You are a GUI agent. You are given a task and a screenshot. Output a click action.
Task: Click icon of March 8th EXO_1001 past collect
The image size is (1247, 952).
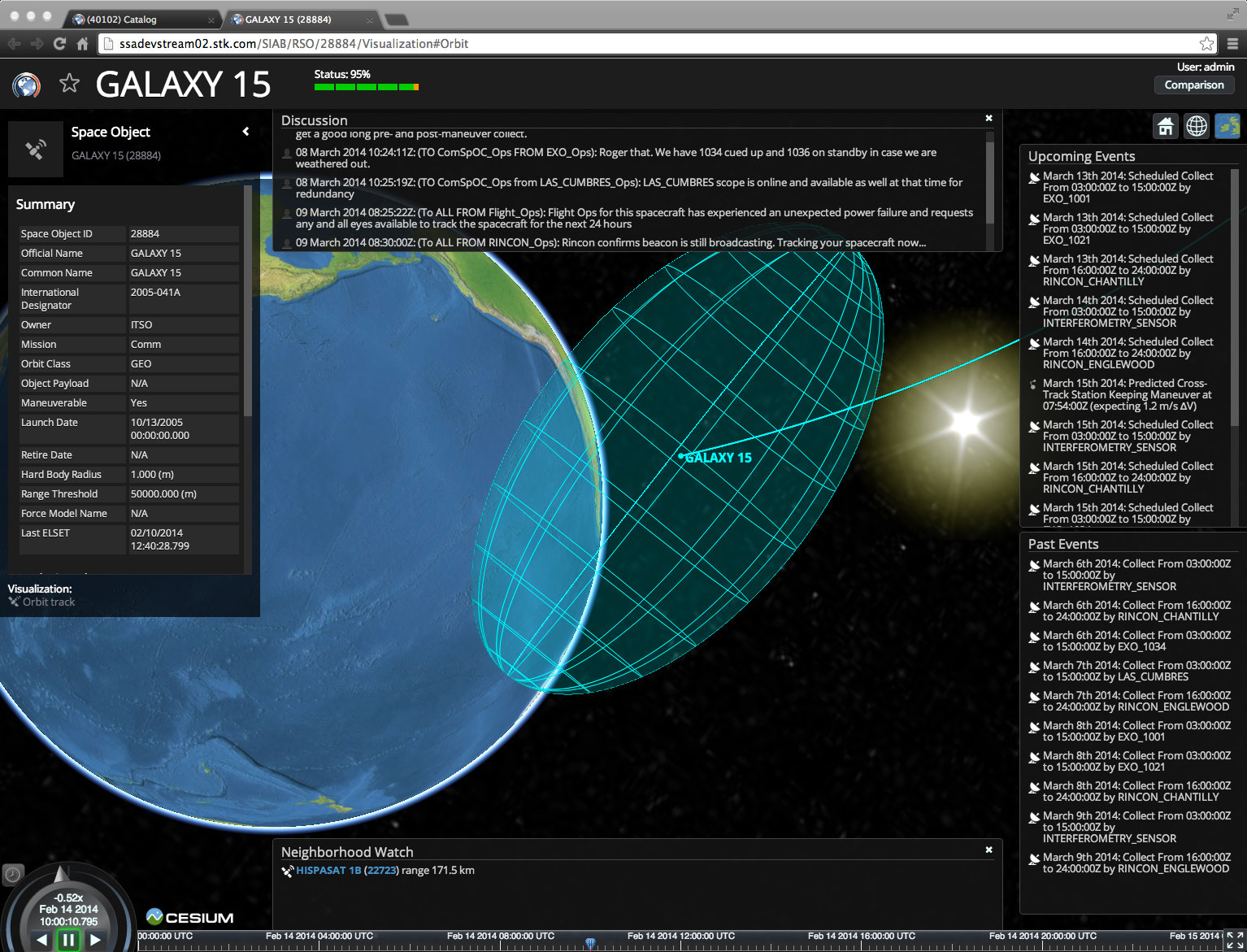pyautogui.click(x=1035, y=727)
